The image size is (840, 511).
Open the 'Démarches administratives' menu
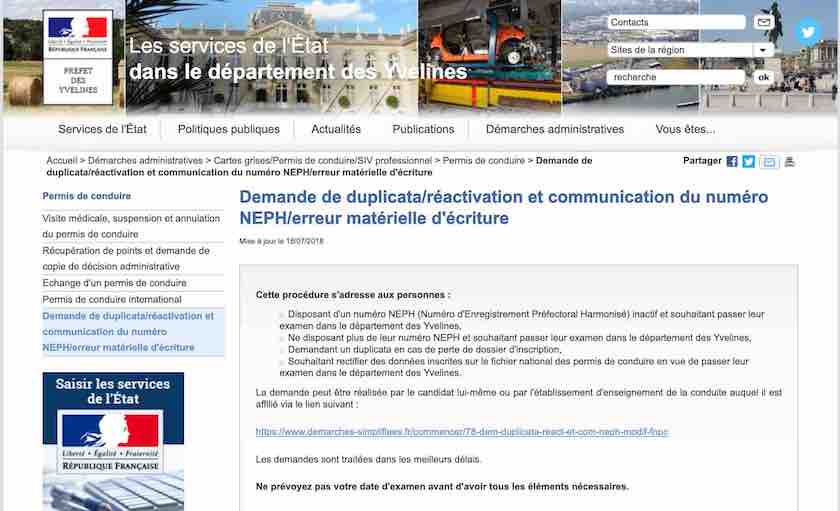coord(554,129)
